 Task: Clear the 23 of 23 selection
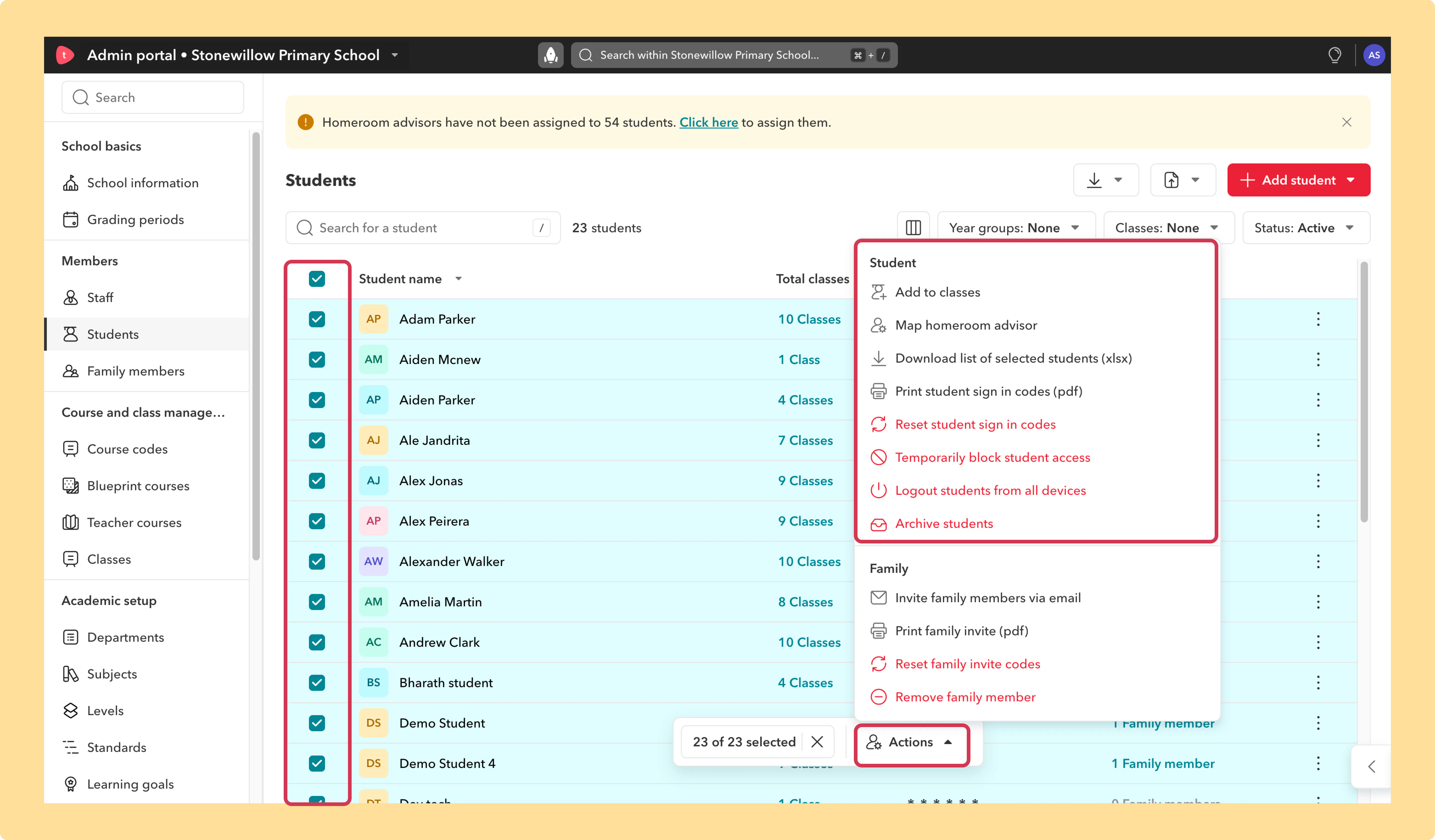(x=817, y=742)
